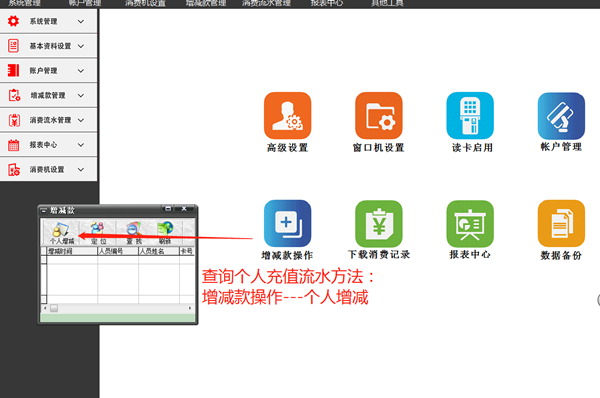Open the 其他工具 top menu
The height and width of the screenshot is (398, 600).
tap(387, 3)
